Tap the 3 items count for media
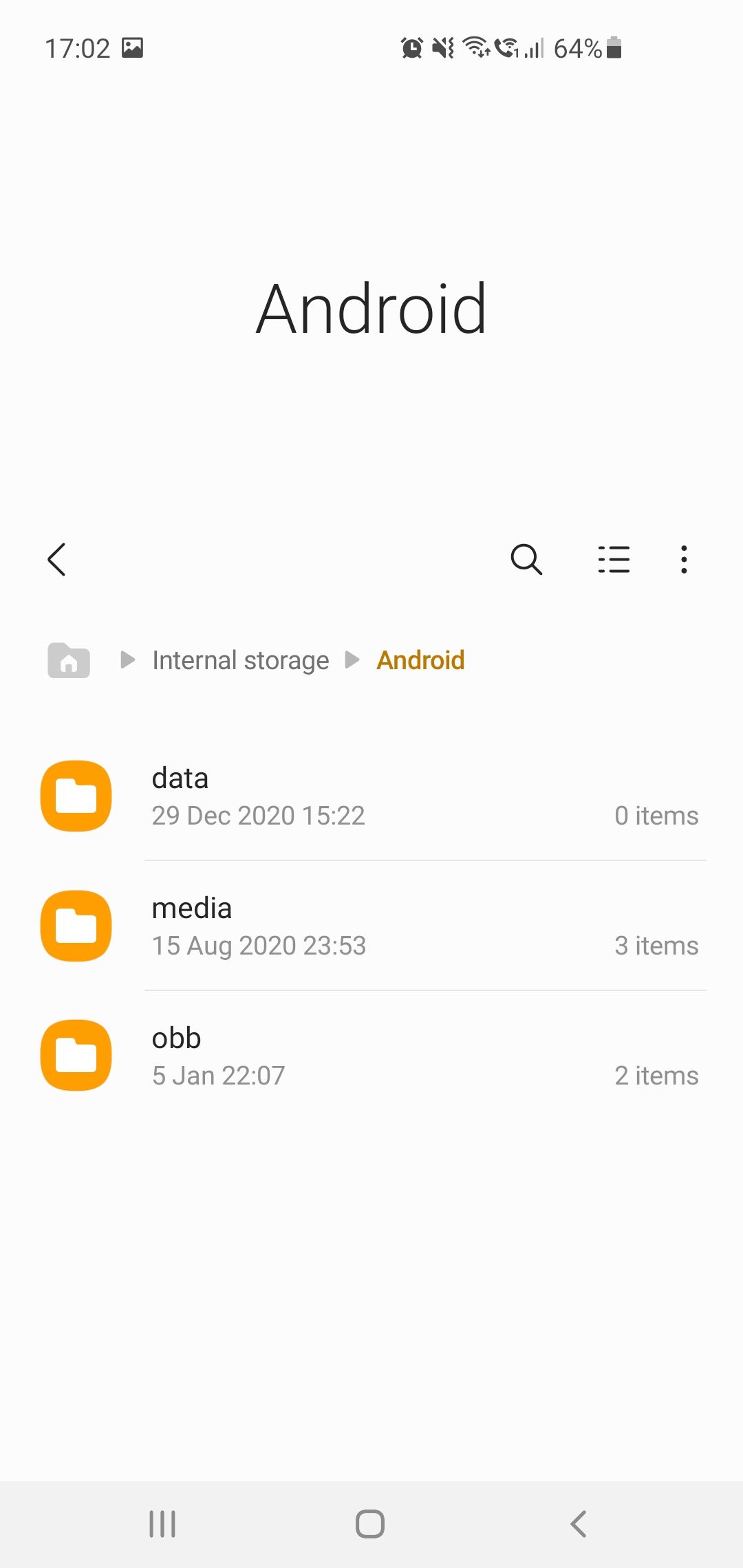Screen dimensions: 743x1568 656,946
